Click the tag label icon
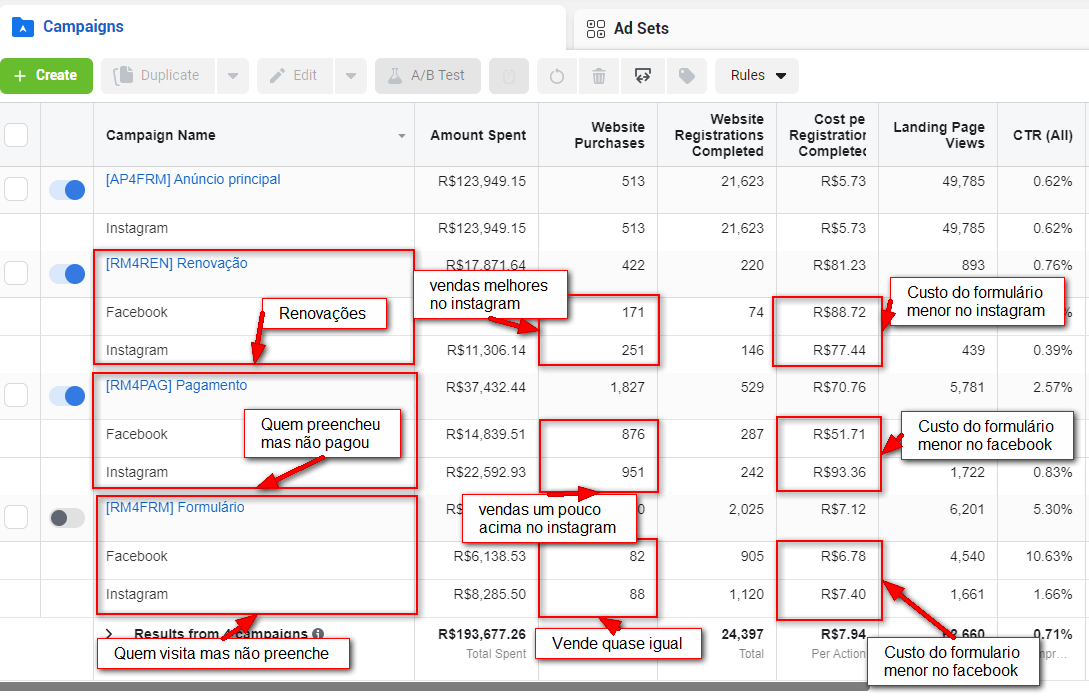1089x696 pixels. (686, 76)
